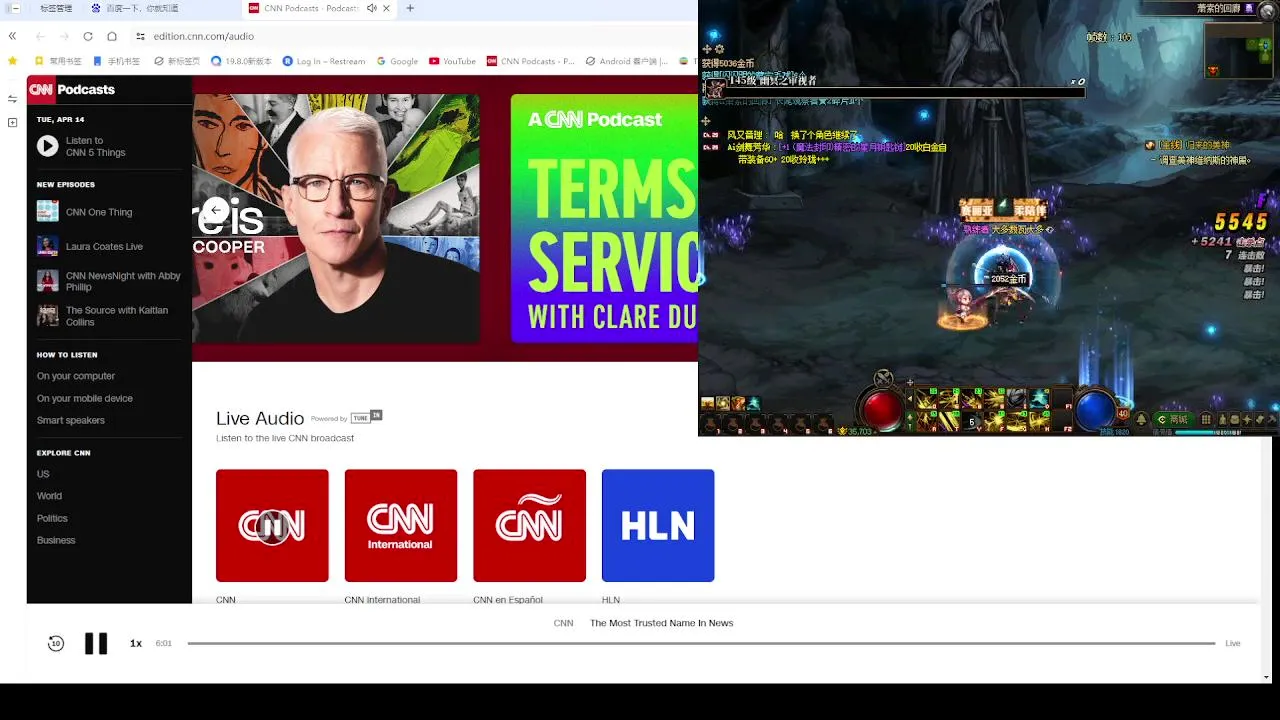1280x720 pixels.
Task: Open the Log In – Restream bookmark
Action: 324,61
